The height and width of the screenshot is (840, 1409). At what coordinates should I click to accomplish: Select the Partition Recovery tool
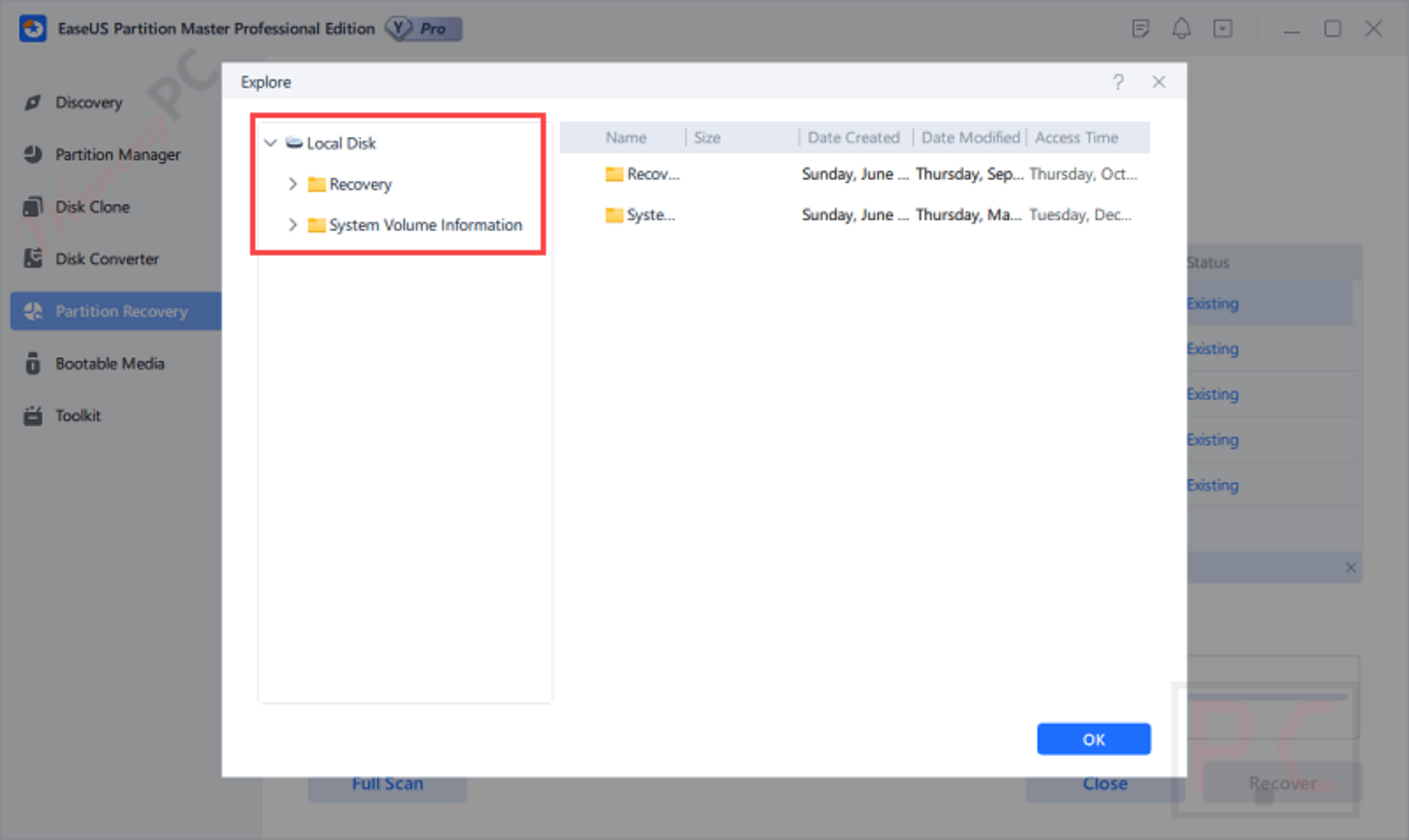coord(120,311)
